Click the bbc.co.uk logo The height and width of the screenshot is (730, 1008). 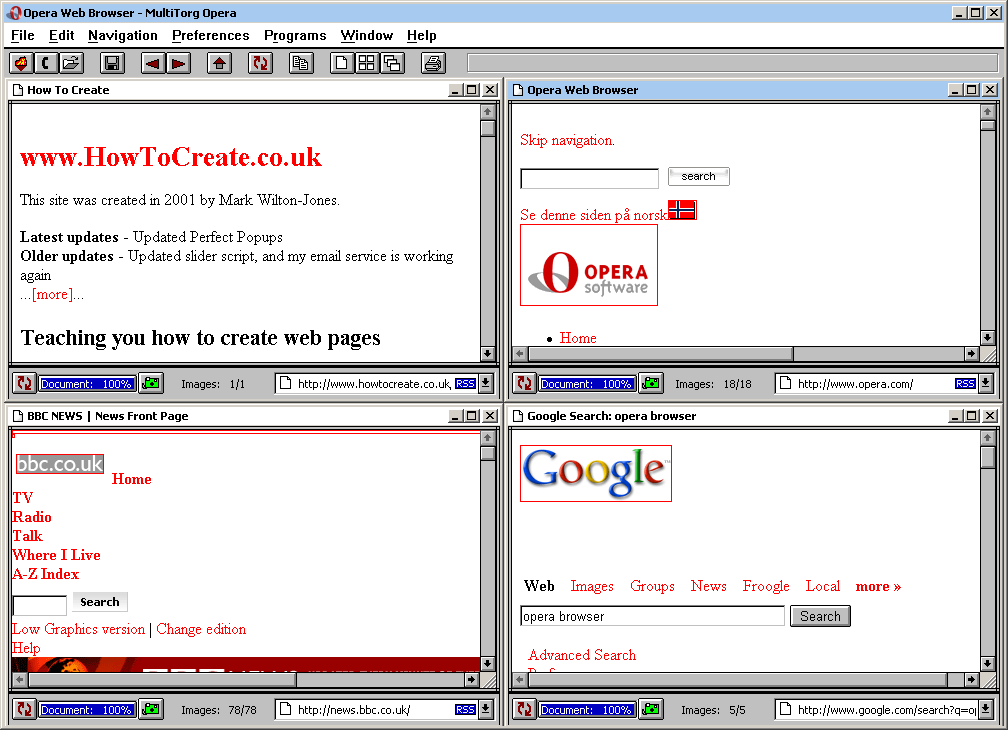(60, 463)
